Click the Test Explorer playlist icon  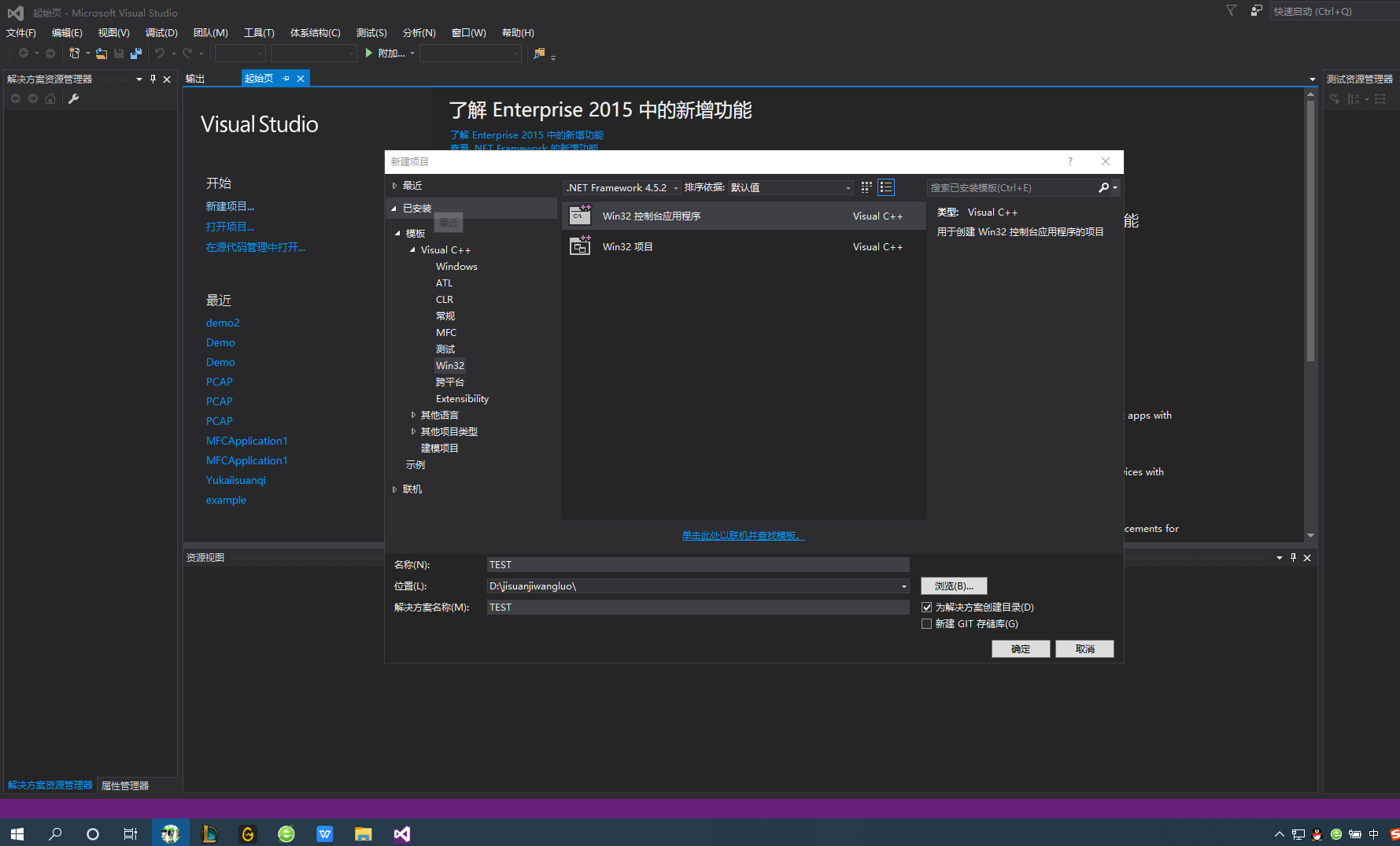point(1380,98)
